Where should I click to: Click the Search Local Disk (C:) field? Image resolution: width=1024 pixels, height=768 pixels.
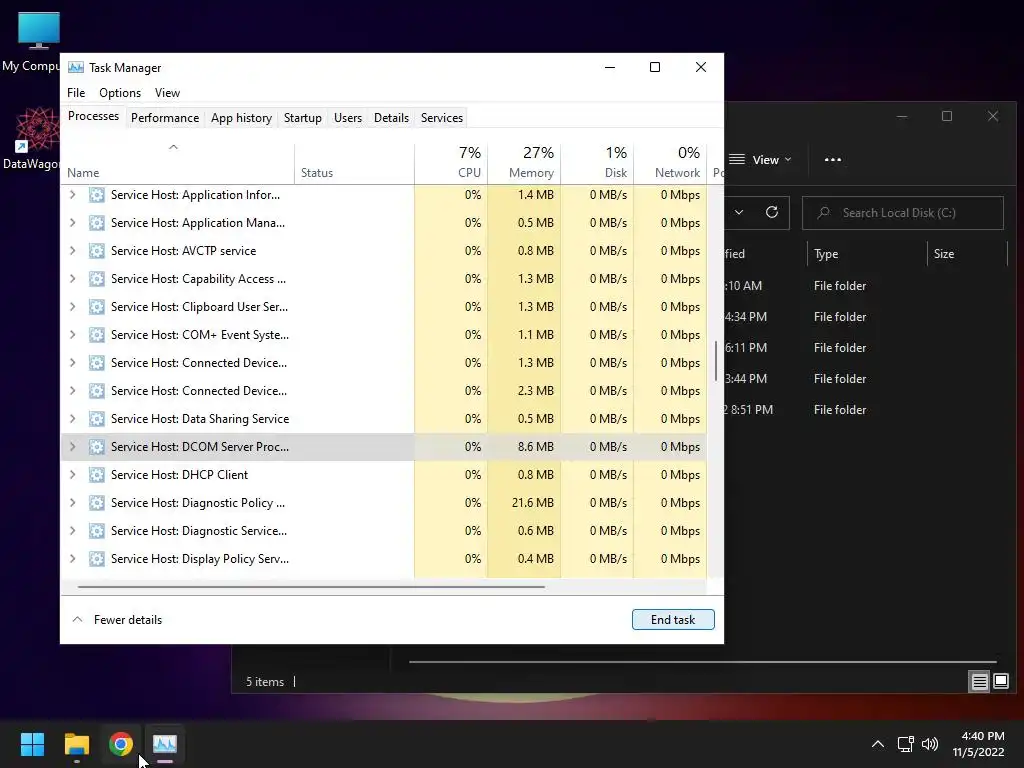(x=903, y=213)
